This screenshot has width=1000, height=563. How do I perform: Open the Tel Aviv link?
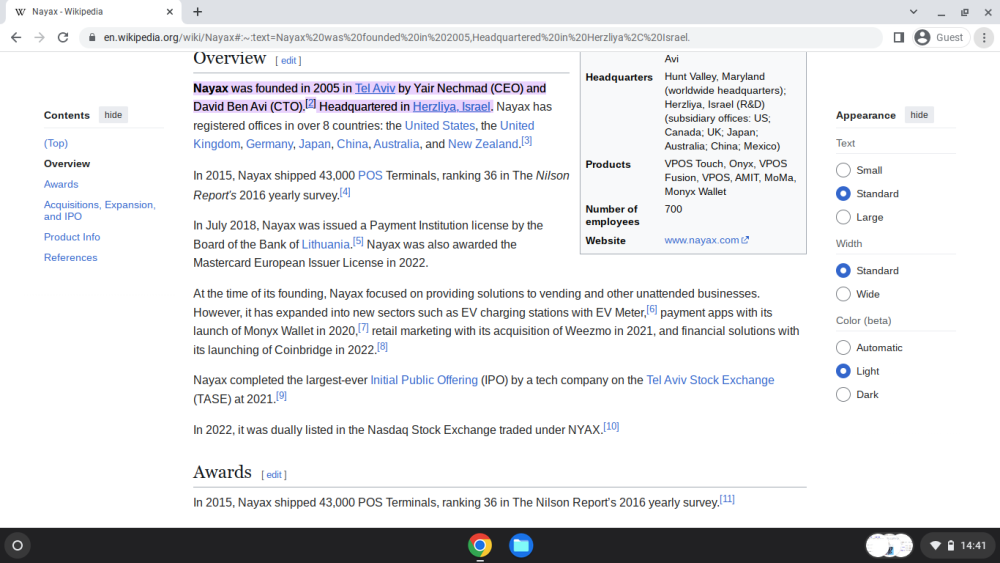(x=375, y=88)
